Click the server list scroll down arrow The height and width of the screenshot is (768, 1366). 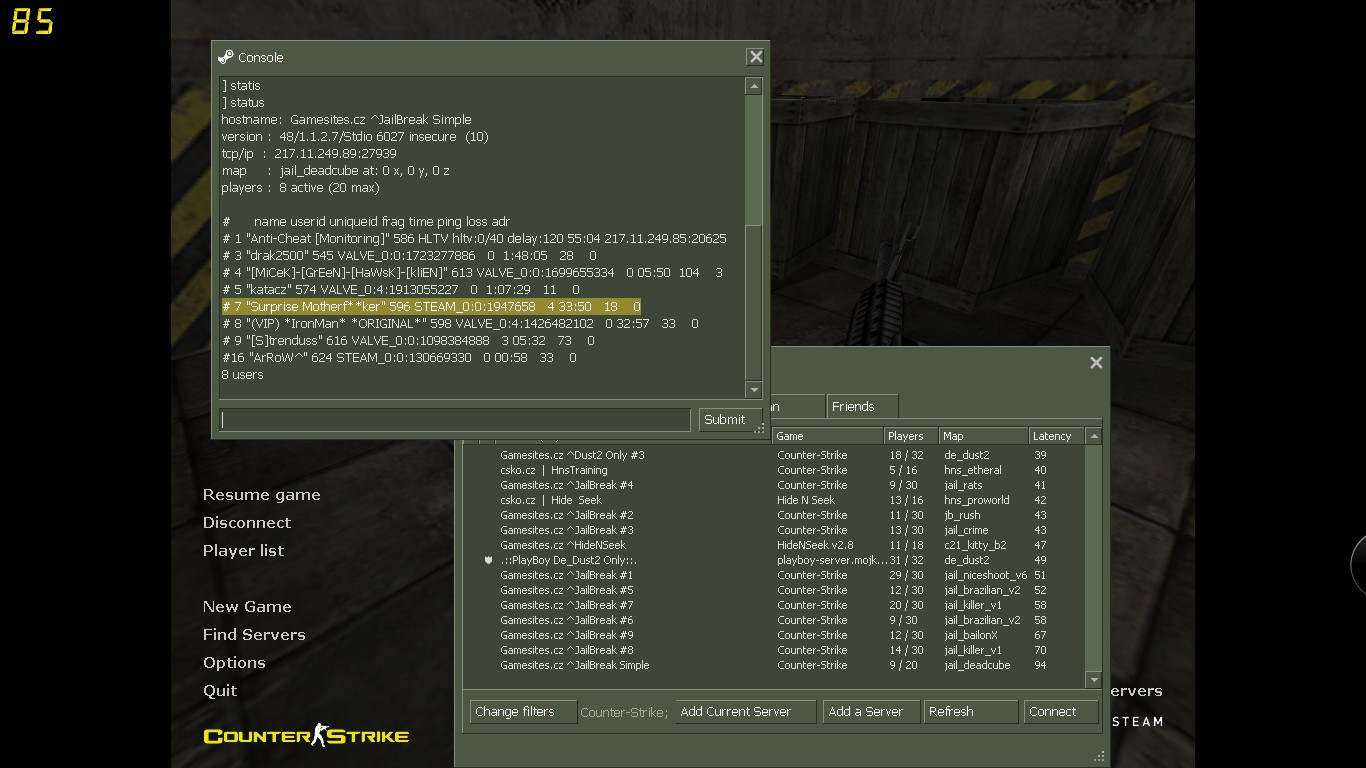click(1094, 679)
